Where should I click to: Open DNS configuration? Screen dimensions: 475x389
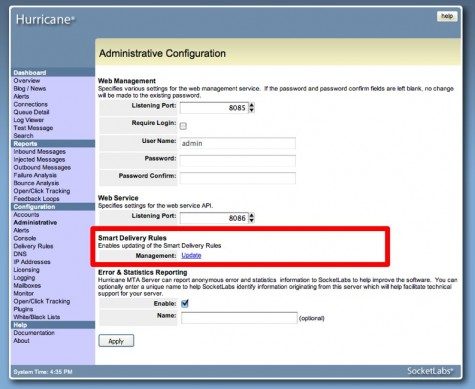20,254
